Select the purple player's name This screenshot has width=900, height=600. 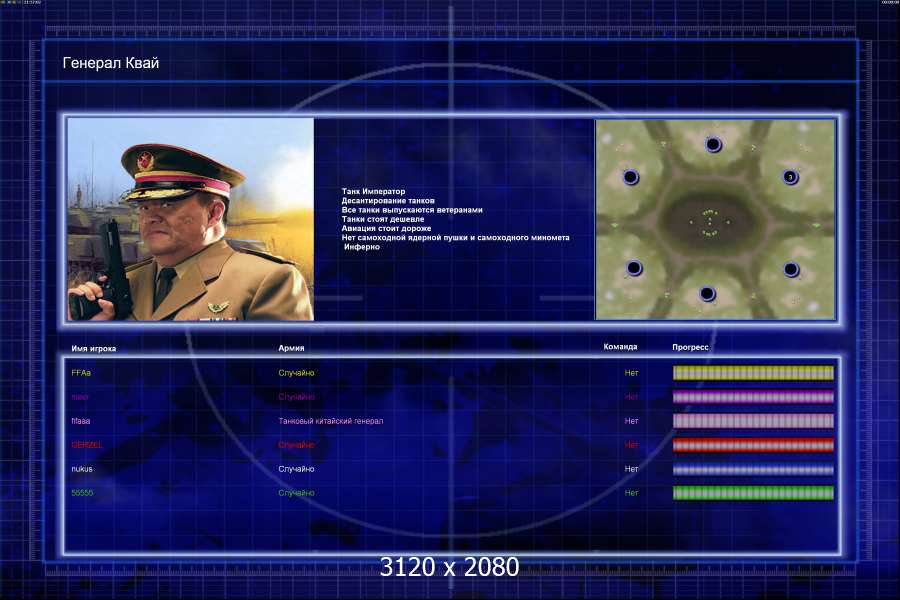tap(80, 397)
